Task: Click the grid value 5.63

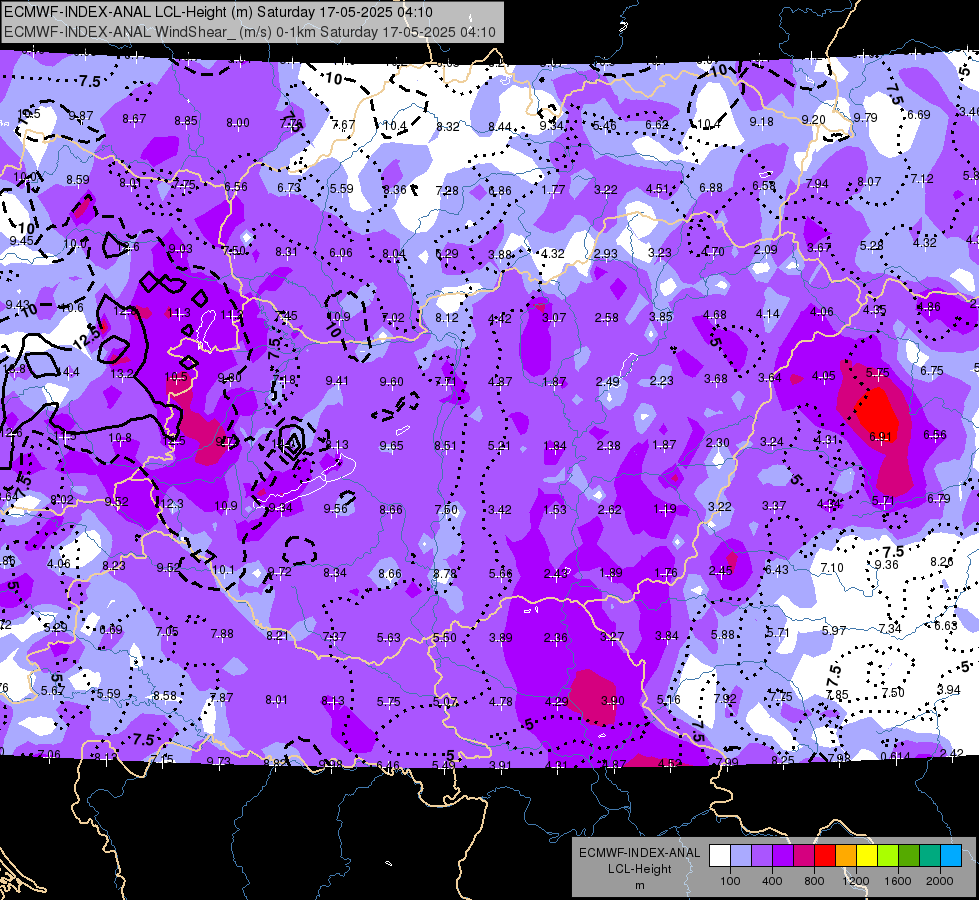Action: pyautogui.click(x=388, y=638)
